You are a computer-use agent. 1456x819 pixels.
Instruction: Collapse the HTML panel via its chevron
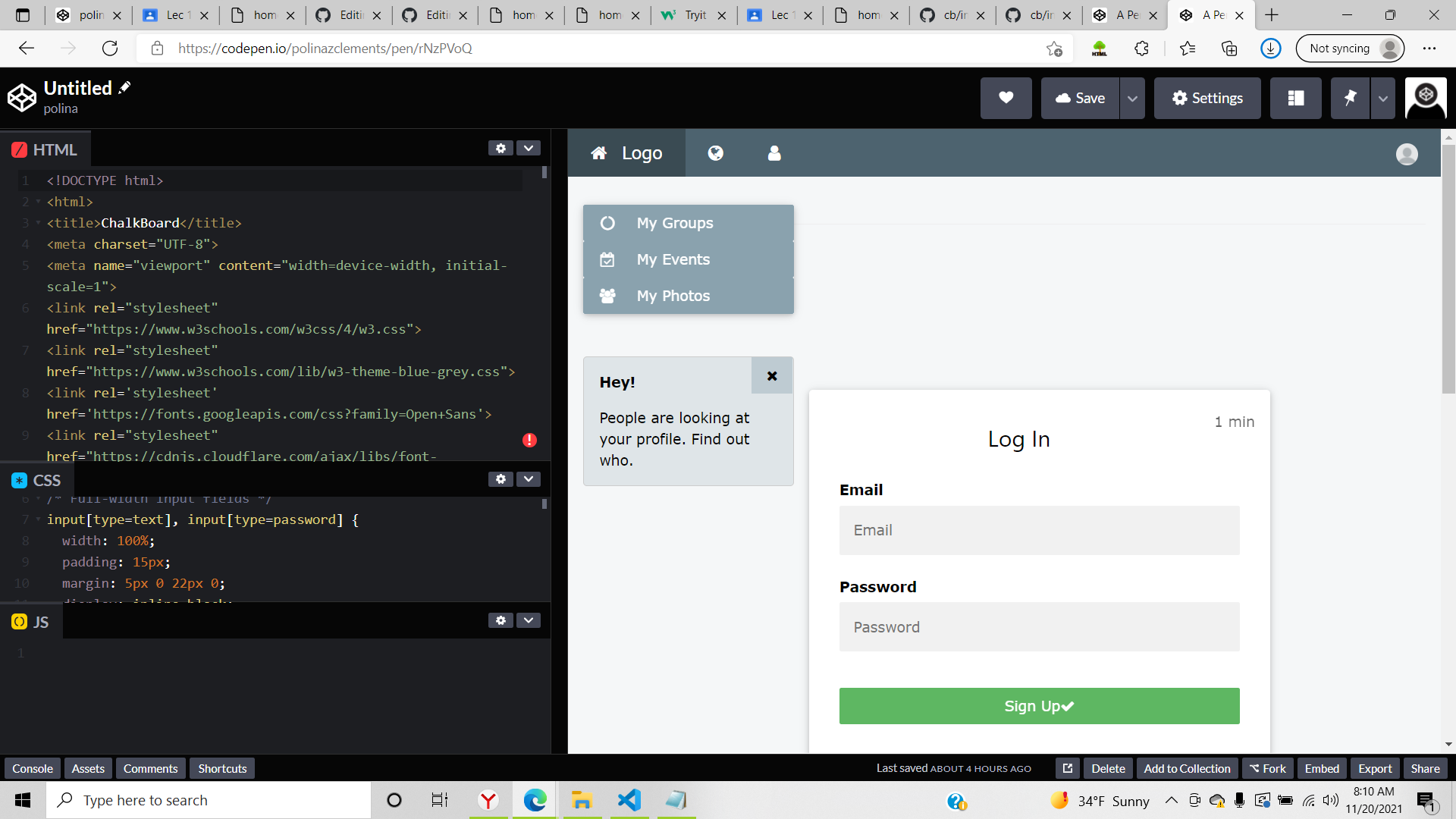(x=529, y=148)
